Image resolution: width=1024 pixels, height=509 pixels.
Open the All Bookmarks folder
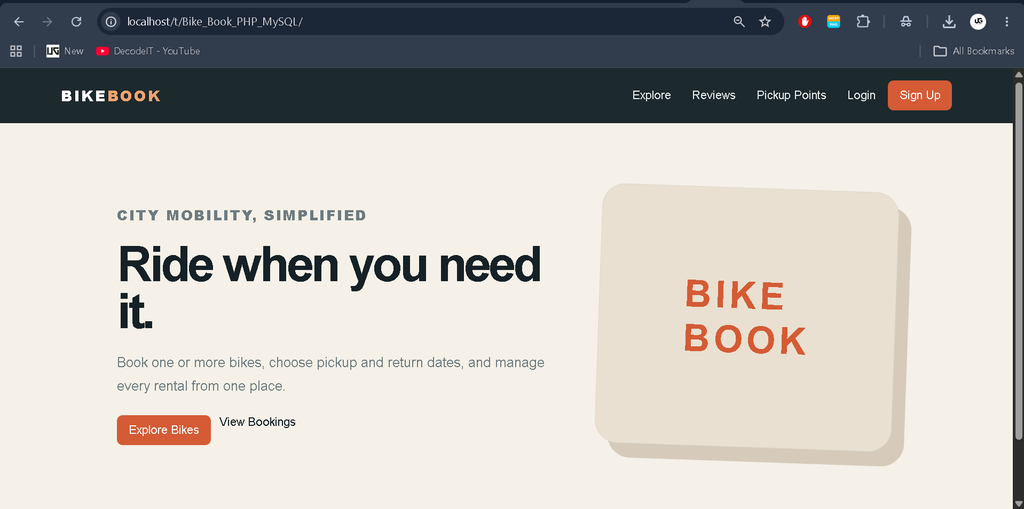point(973,51)
